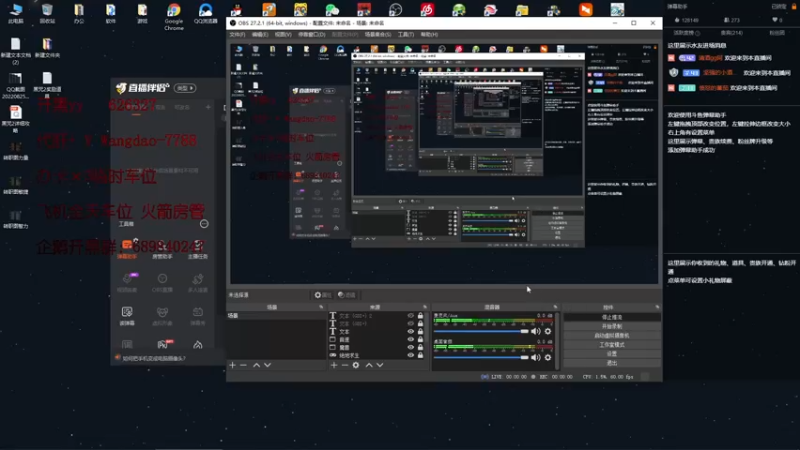Click 滤镜 filters button above Sources dock
Image resolution: width=800 pixels, height=450 pixels.
(x=347, y=295)
